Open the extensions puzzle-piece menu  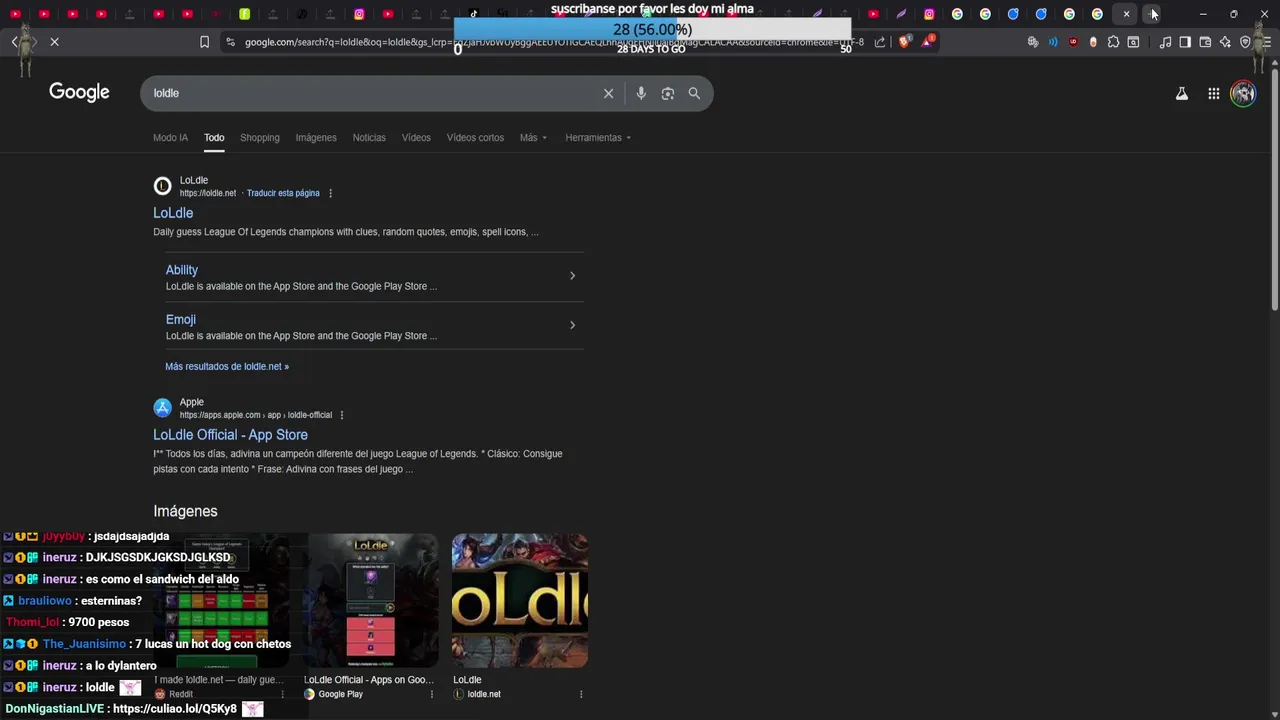(1113, 42)
